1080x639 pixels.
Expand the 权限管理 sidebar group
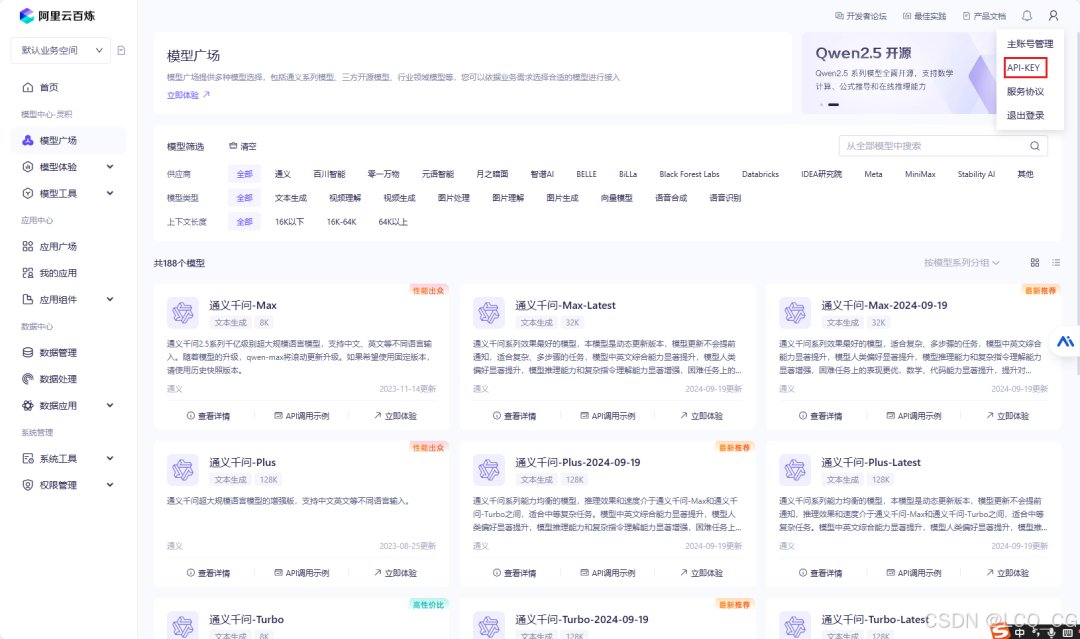click(110, 485)
